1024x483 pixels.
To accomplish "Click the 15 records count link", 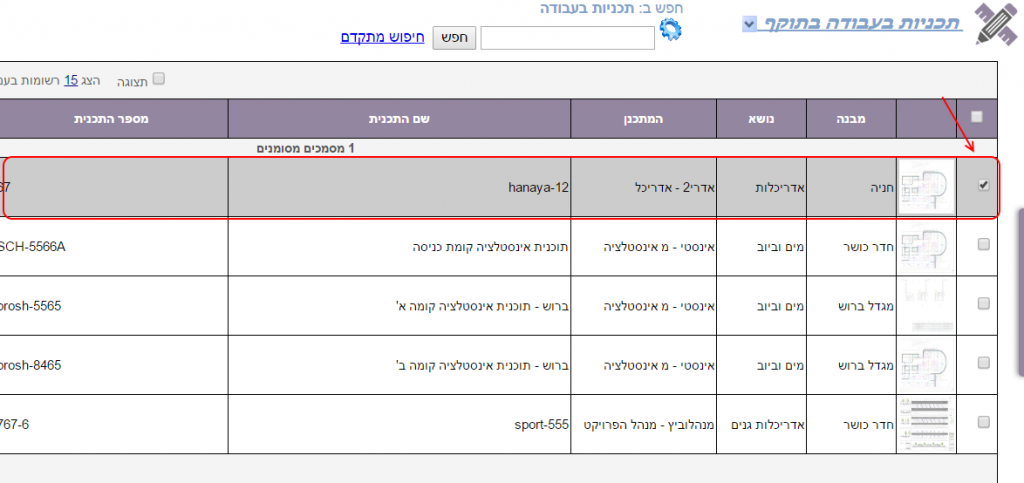I will click(71, 80).
